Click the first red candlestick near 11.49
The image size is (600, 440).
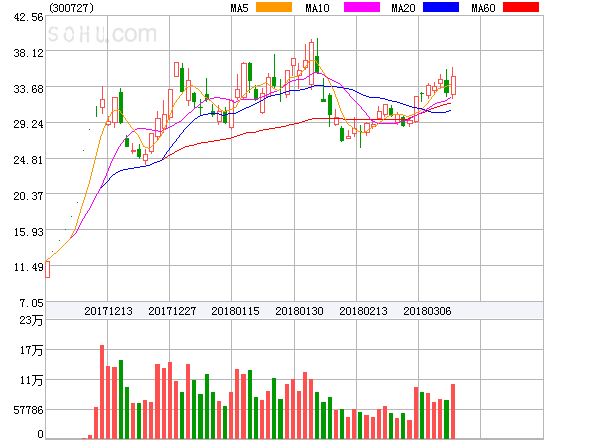point(47,269)
